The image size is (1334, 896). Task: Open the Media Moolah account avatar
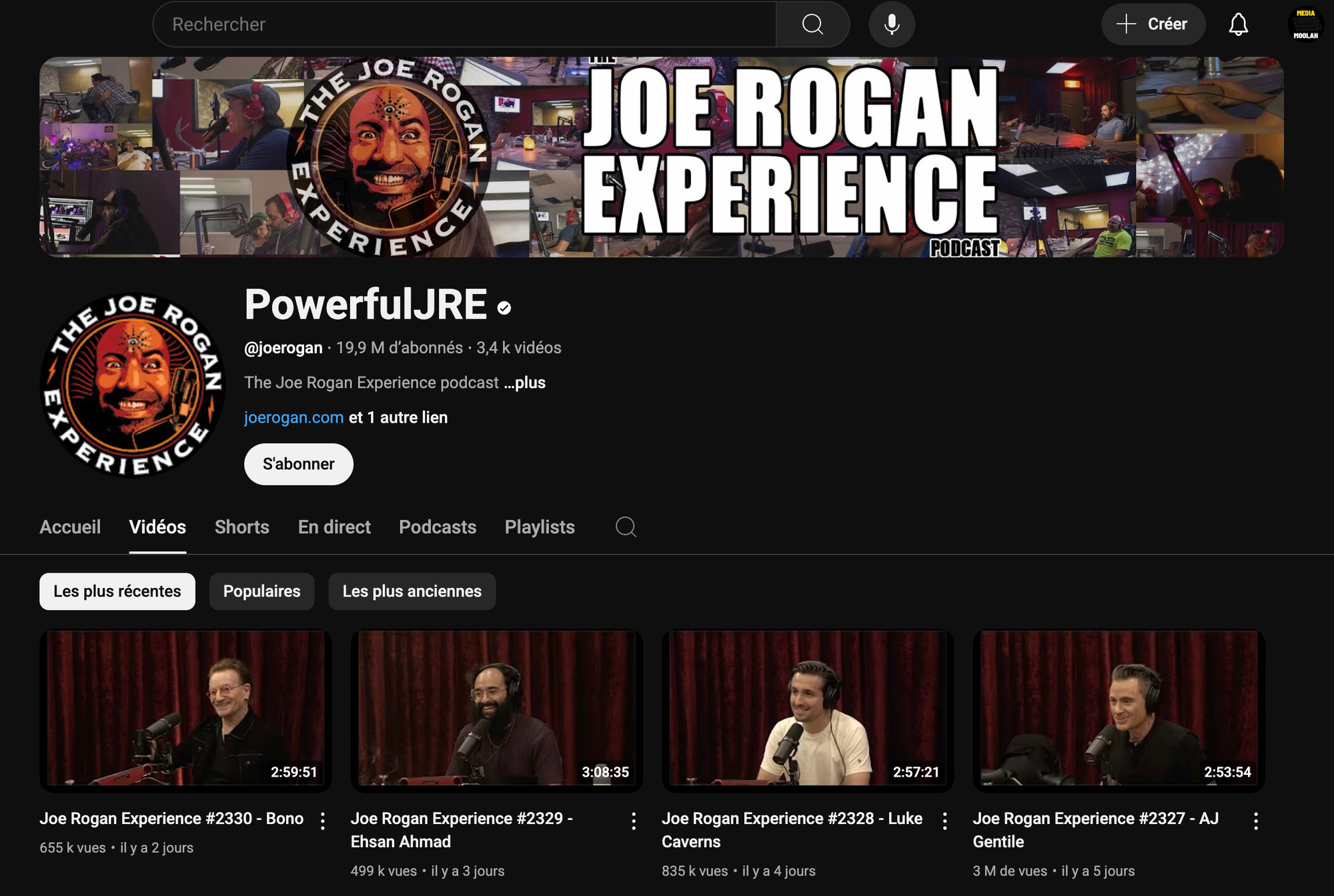click(1305, 25)
